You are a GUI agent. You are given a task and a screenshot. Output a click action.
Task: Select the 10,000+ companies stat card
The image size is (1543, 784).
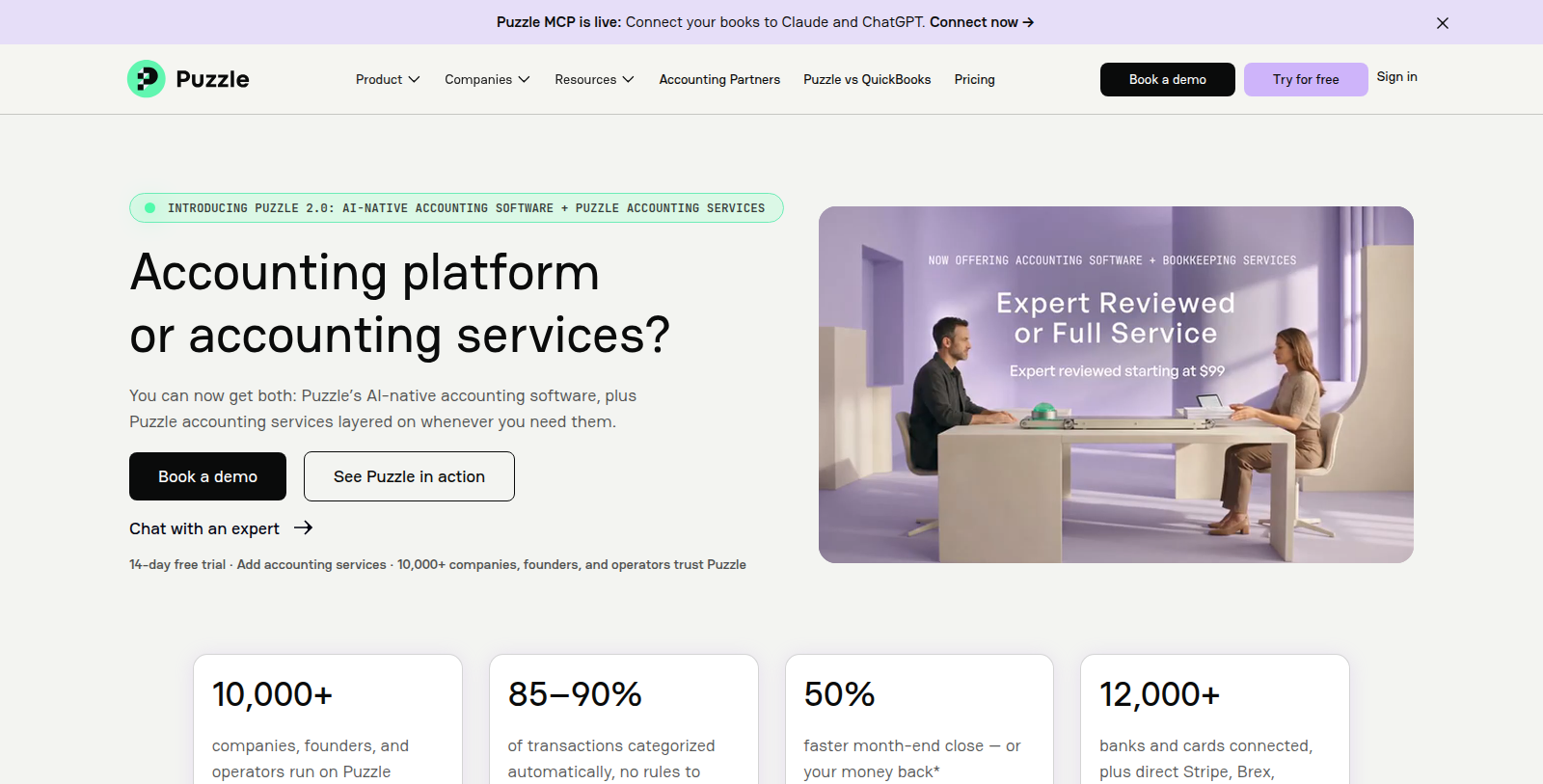point(328,719)
